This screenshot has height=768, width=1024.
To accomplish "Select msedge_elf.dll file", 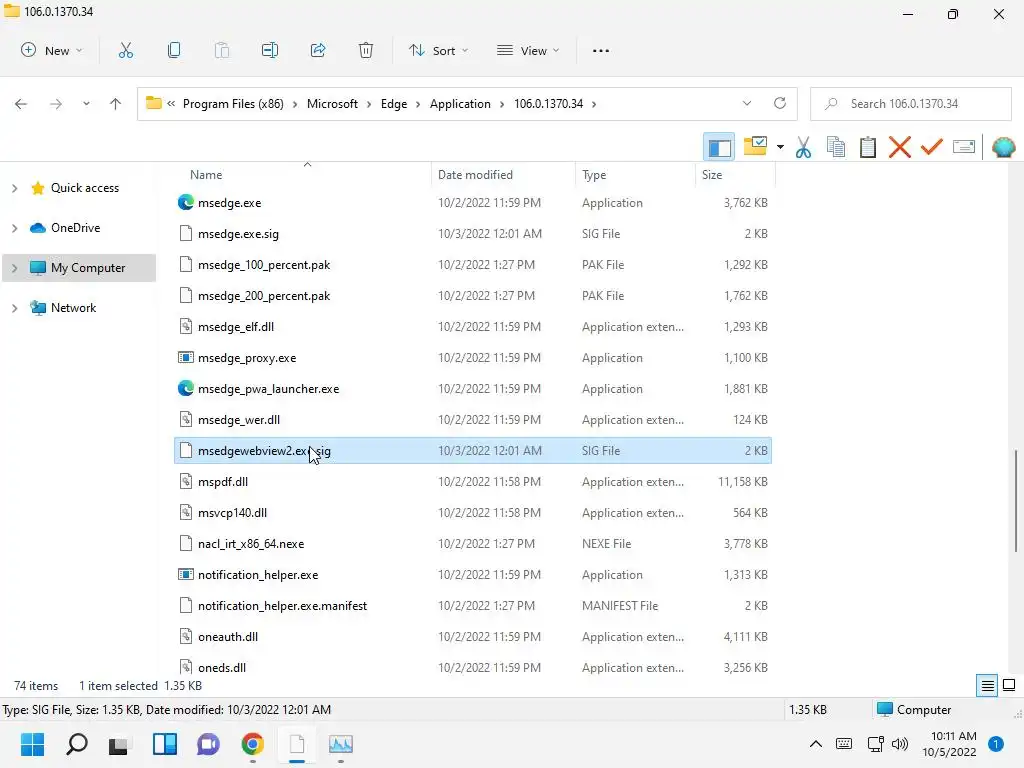I will click(473, 327).
